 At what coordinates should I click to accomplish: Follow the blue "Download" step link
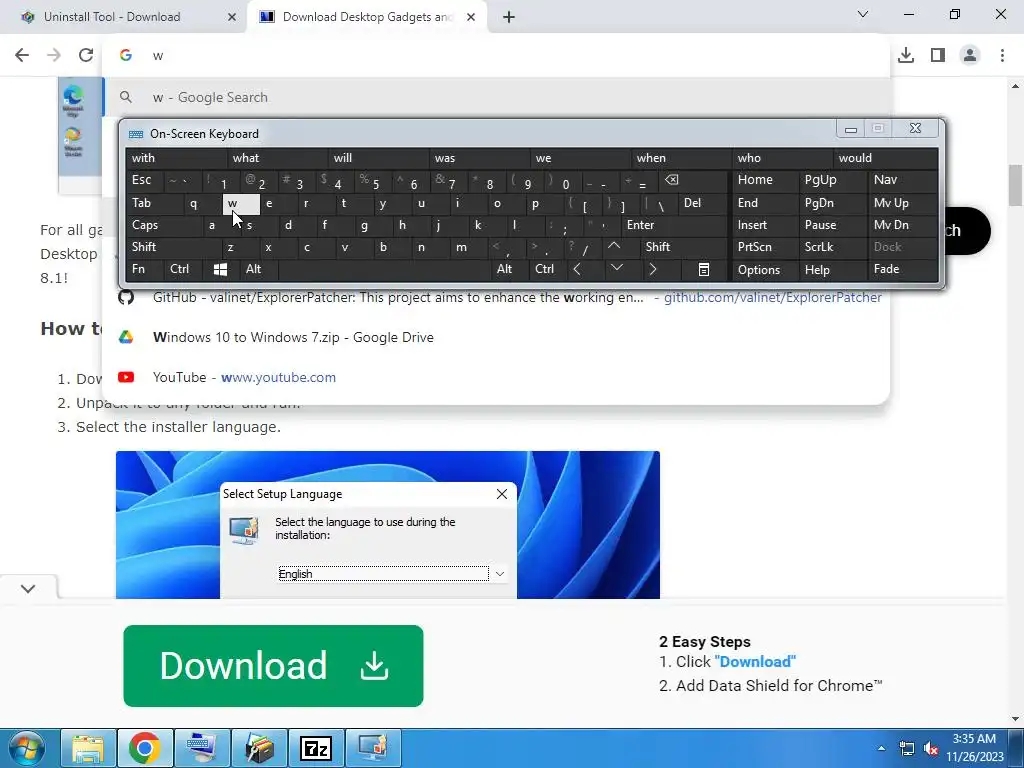click(755, 662)
